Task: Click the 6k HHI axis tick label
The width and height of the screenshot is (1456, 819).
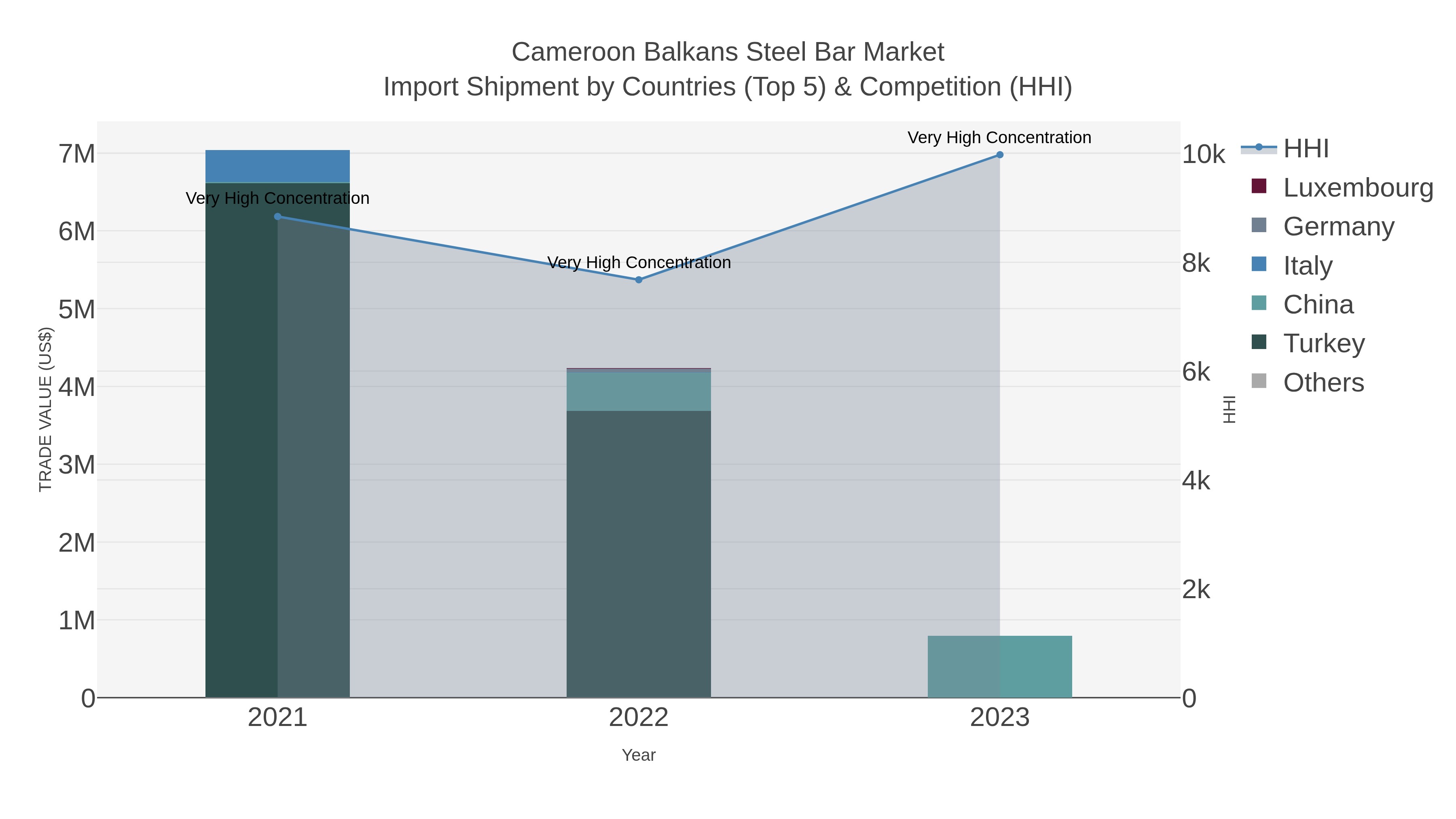Action: (1196, 372)
